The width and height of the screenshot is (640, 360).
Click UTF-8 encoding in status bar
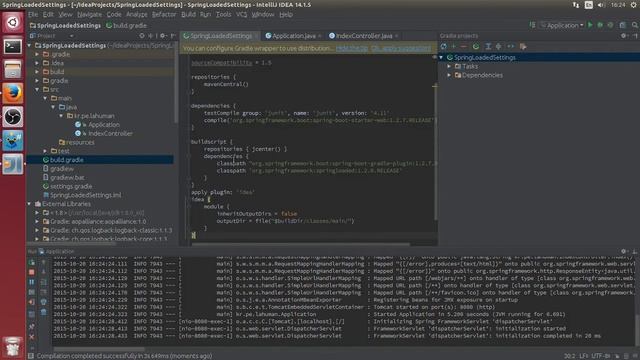click(x=600, y=356)
